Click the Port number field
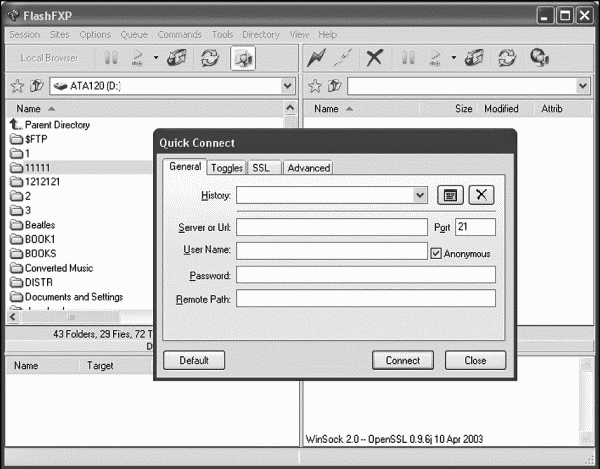The width and height of the screenshot is (600, 469). 475,228
